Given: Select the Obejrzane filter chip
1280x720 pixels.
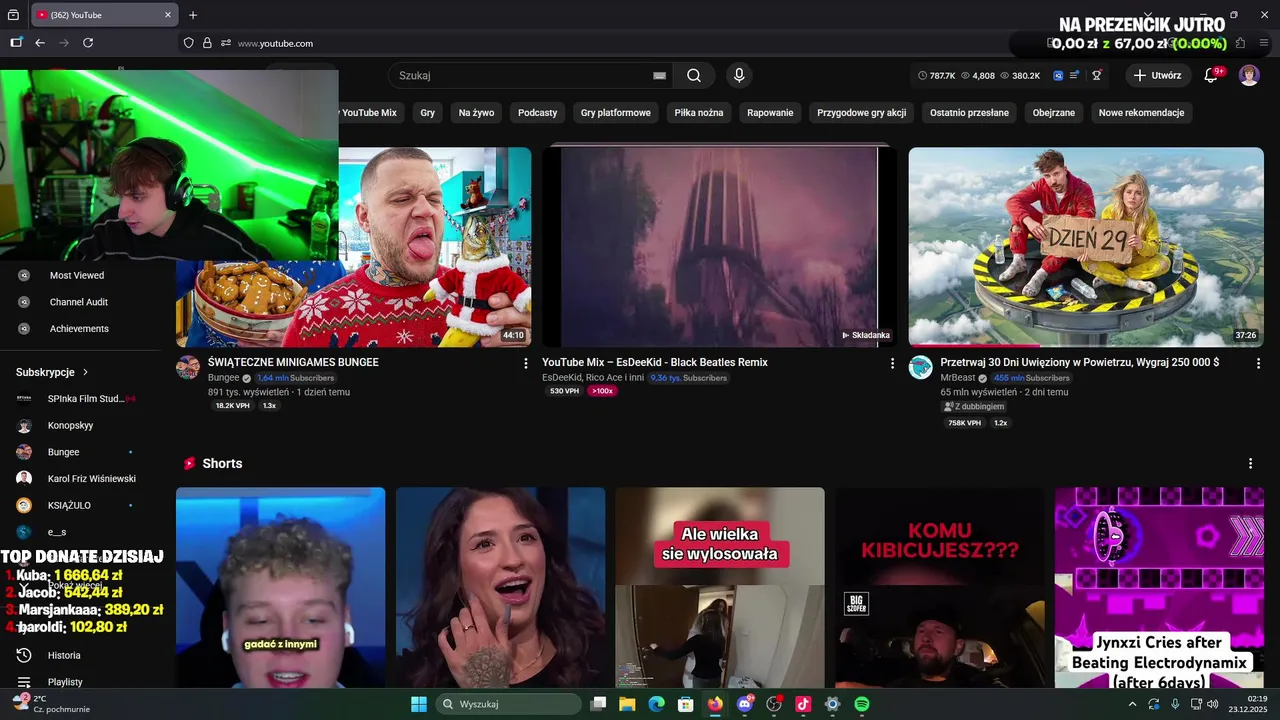Looking at the screenshot, I should (1054, 113).
